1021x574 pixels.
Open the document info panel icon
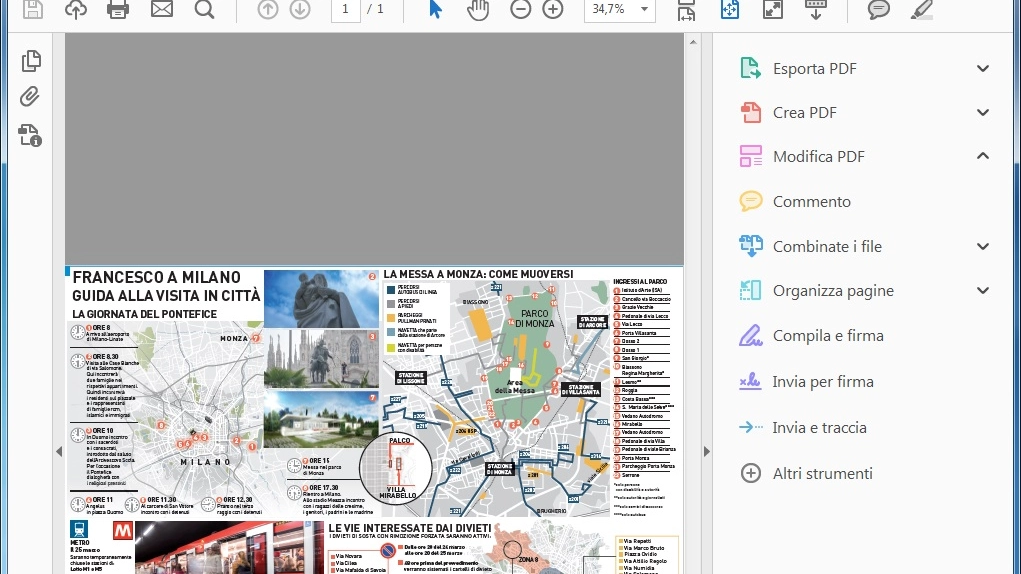click(30, 135)
